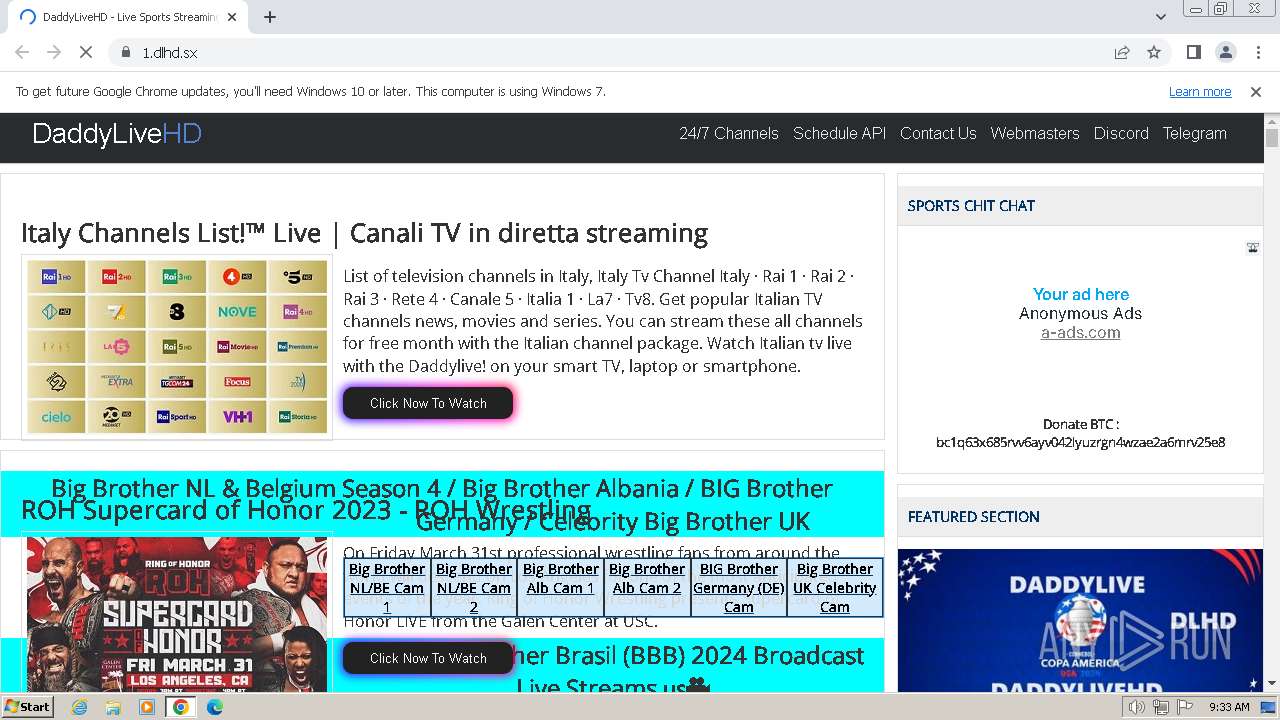Expand the tab search chevron
The width and height of the screenshot is (1280, 720).
[x=1160, y=17]
